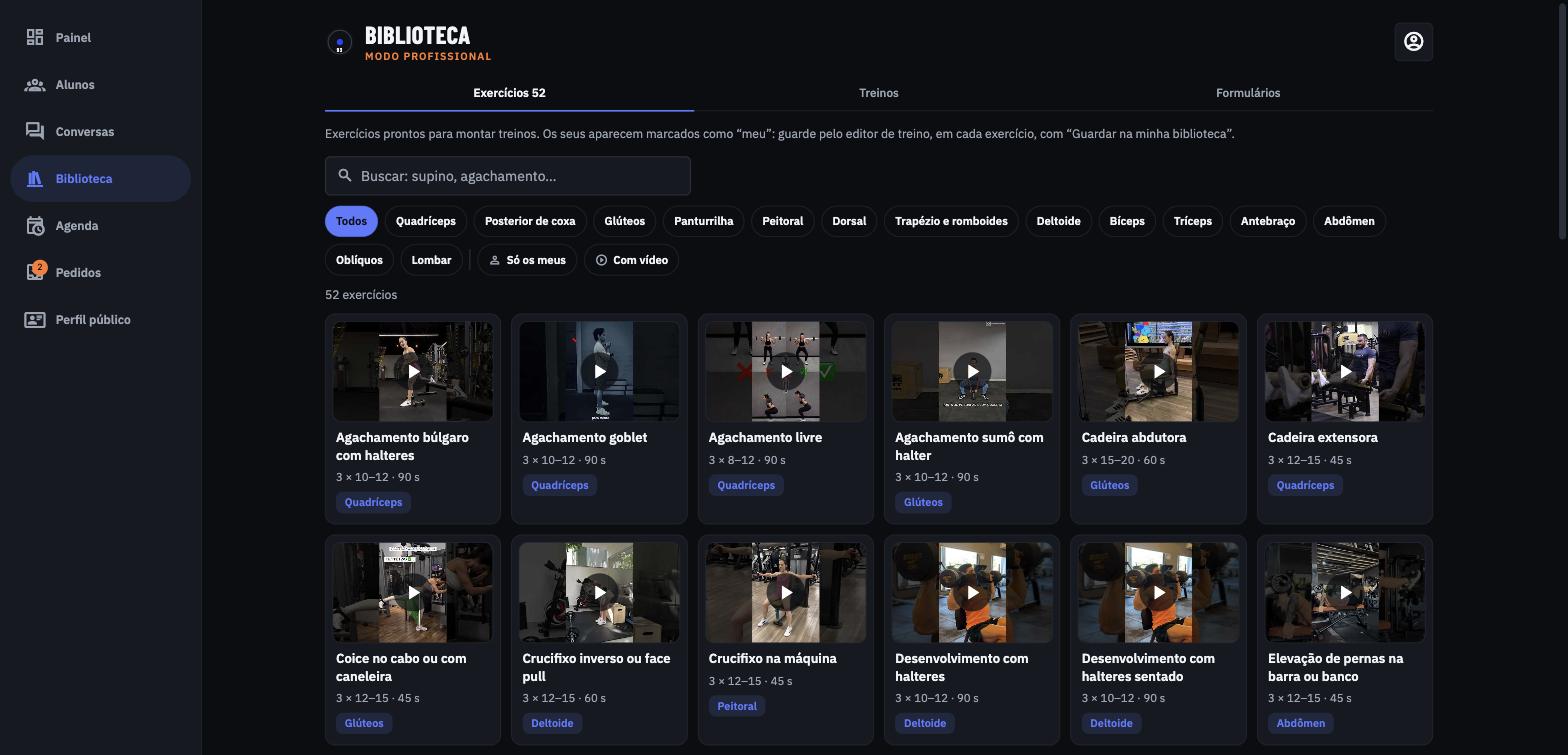Image resolution: width=1568 pixels, height=755 pixels.
Task: Play the Crucifixo na máquina video
Action: click(786, 592)
